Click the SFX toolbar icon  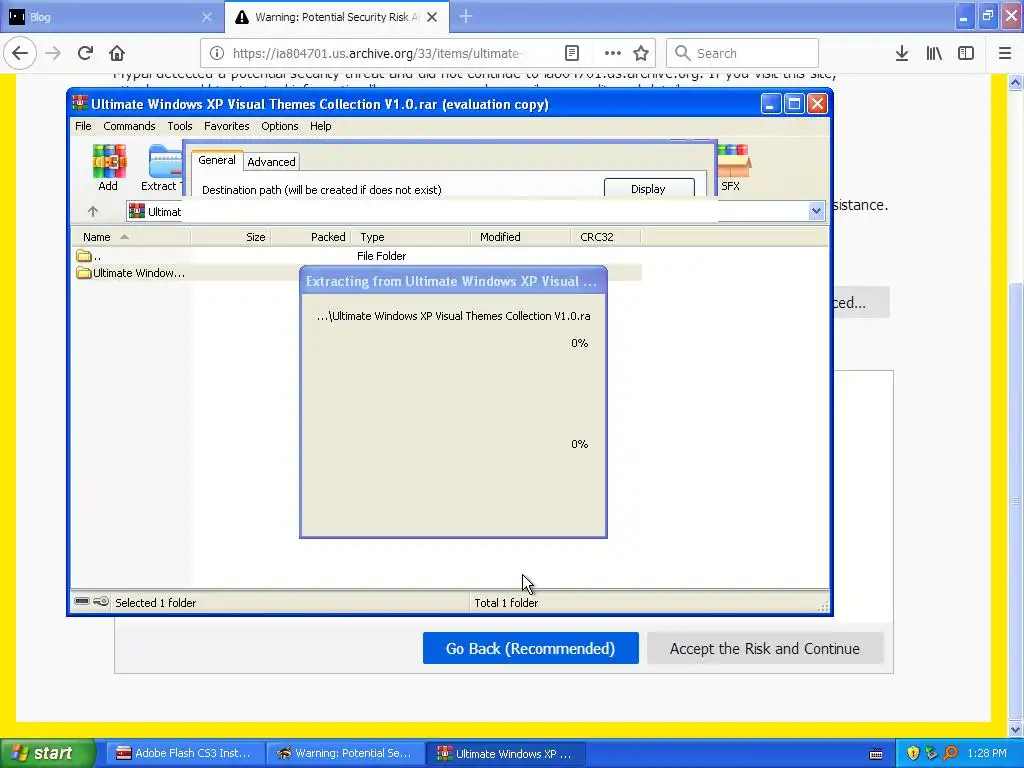[x=733, y=168]
